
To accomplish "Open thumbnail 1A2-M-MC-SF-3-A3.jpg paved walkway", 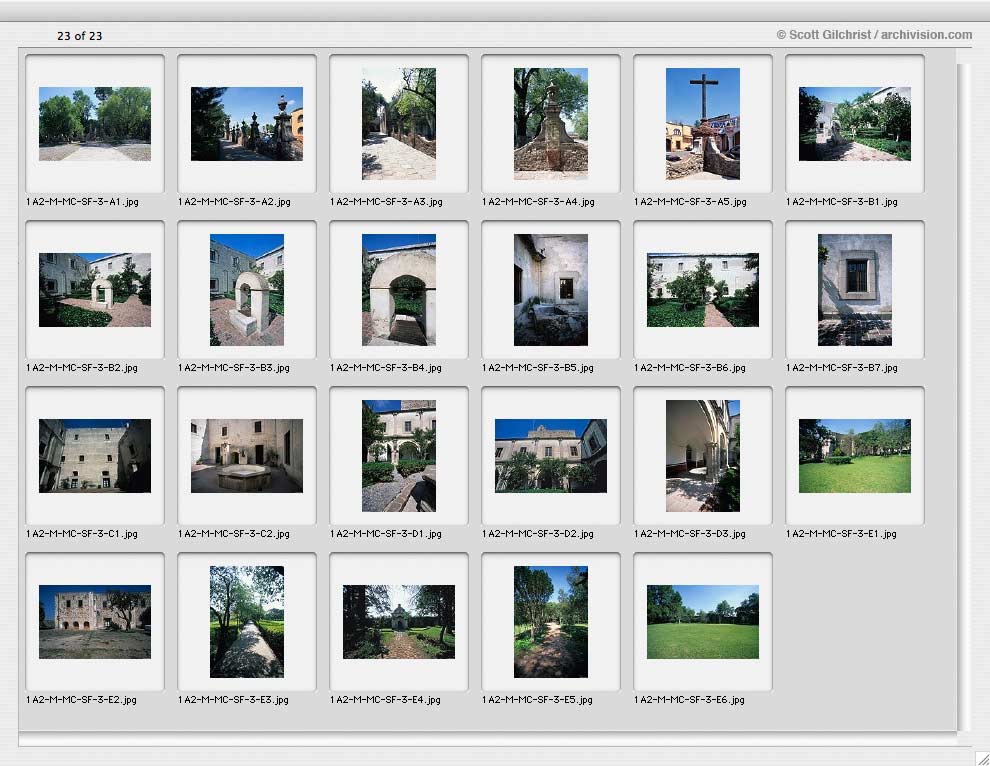I will [x=398, y=124].
